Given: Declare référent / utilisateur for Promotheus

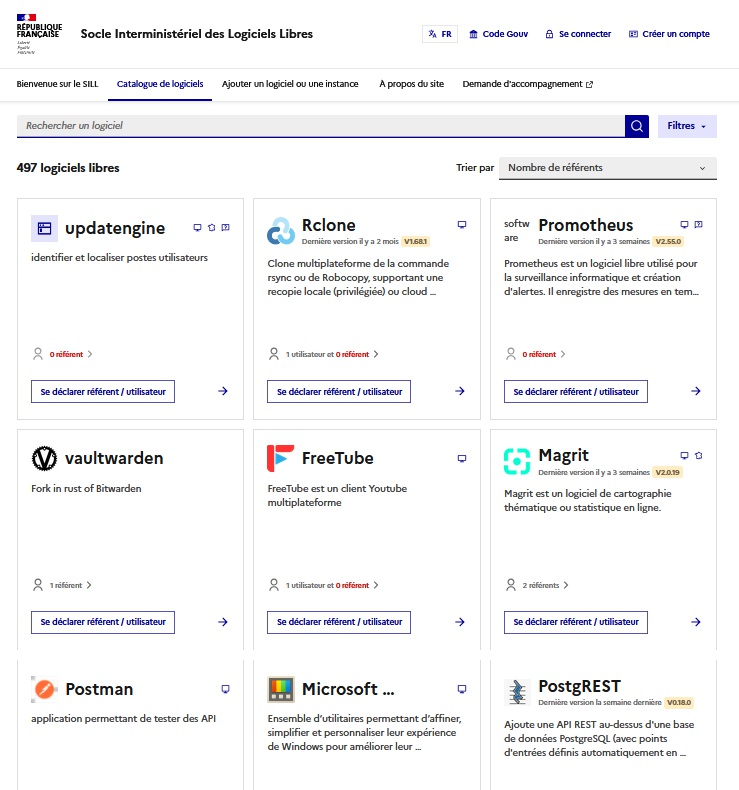Looking at the screenshot, I should pos(576,391).
